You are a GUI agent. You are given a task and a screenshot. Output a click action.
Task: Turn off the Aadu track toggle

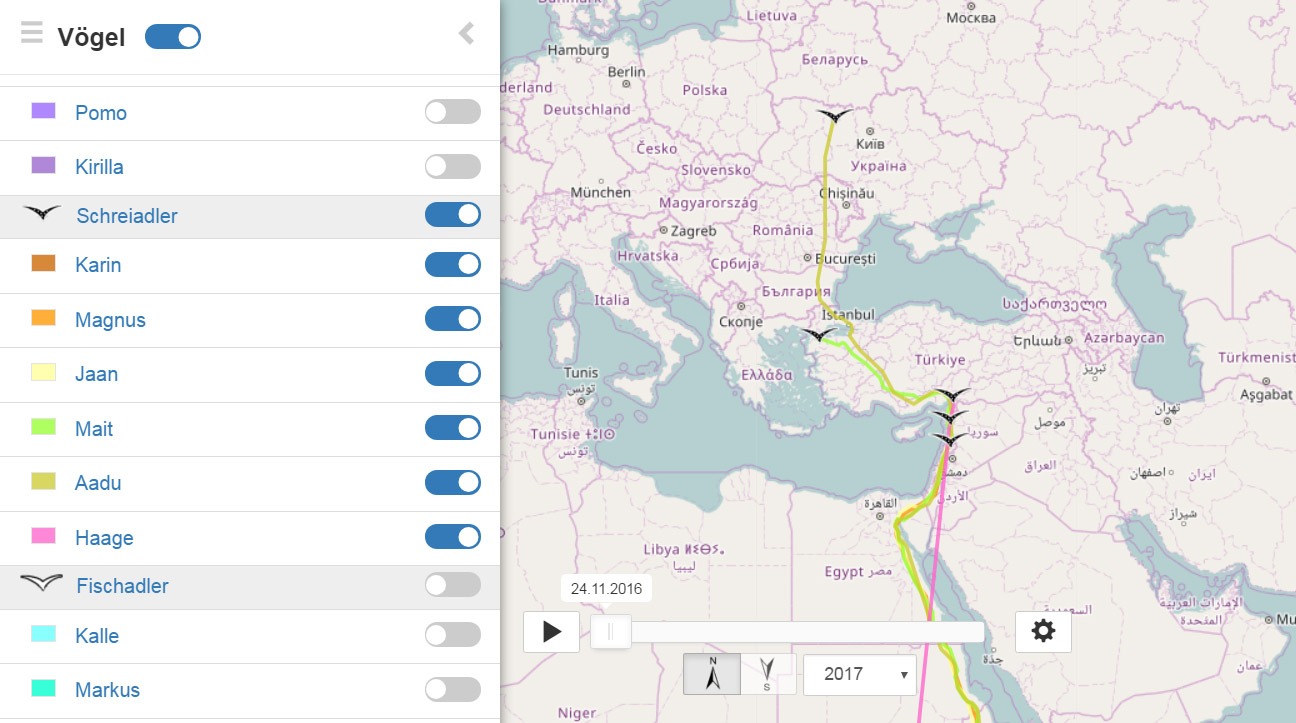[x=452, y=482]
